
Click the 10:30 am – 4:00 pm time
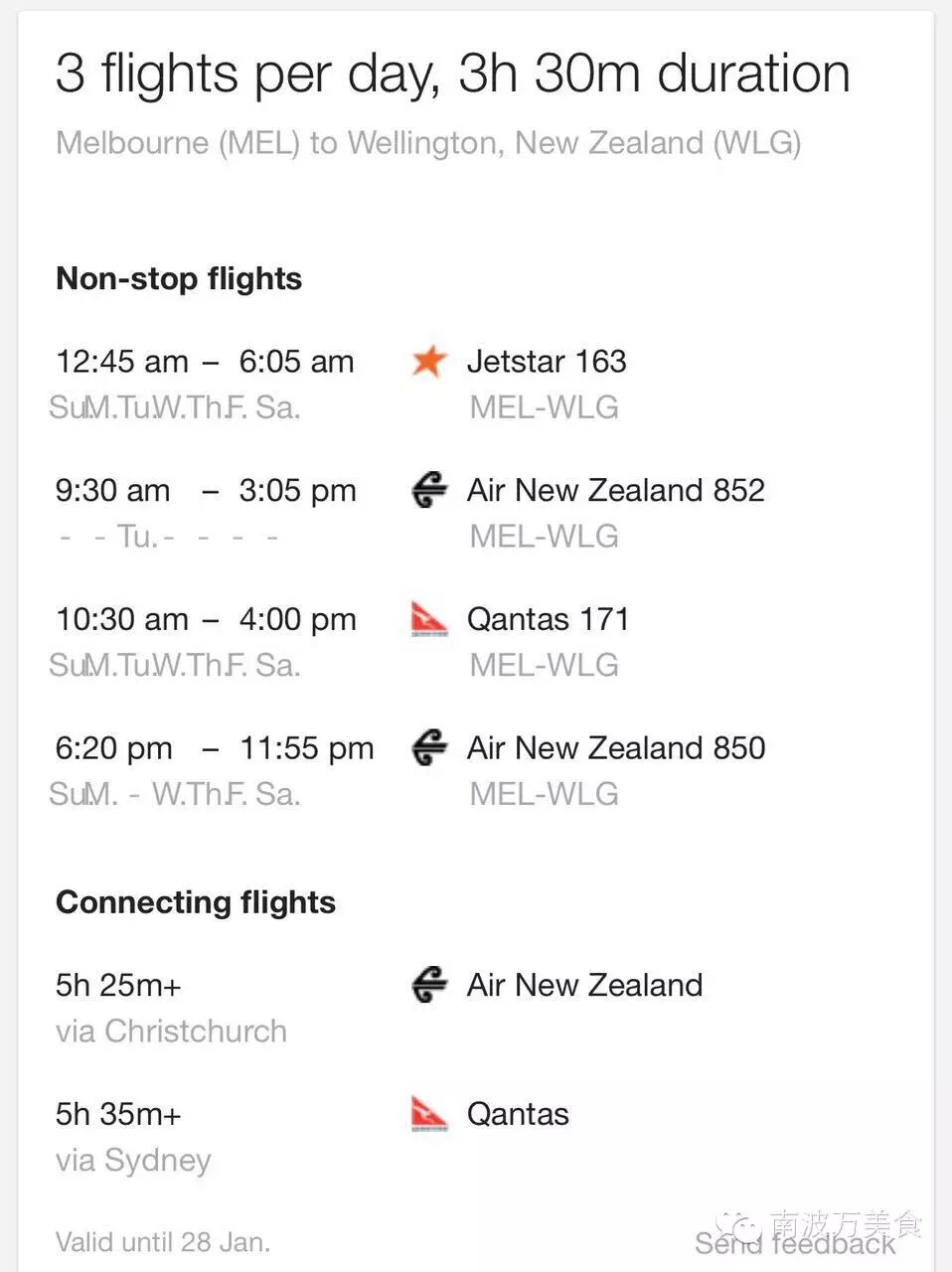(206, 620)
